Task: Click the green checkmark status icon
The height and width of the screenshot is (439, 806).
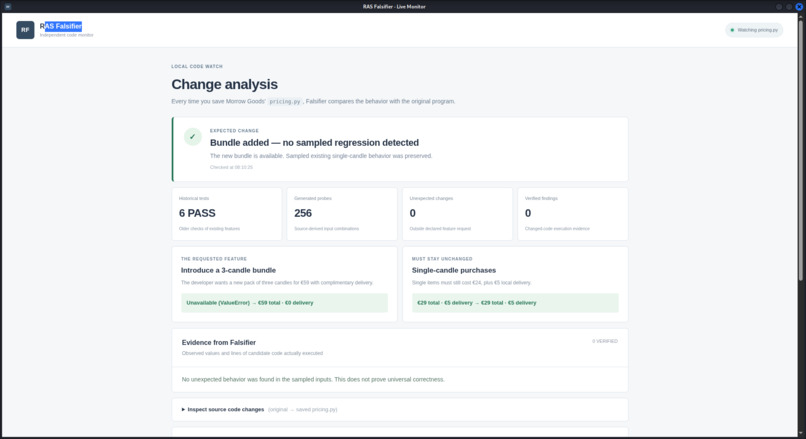Action: 192,137
